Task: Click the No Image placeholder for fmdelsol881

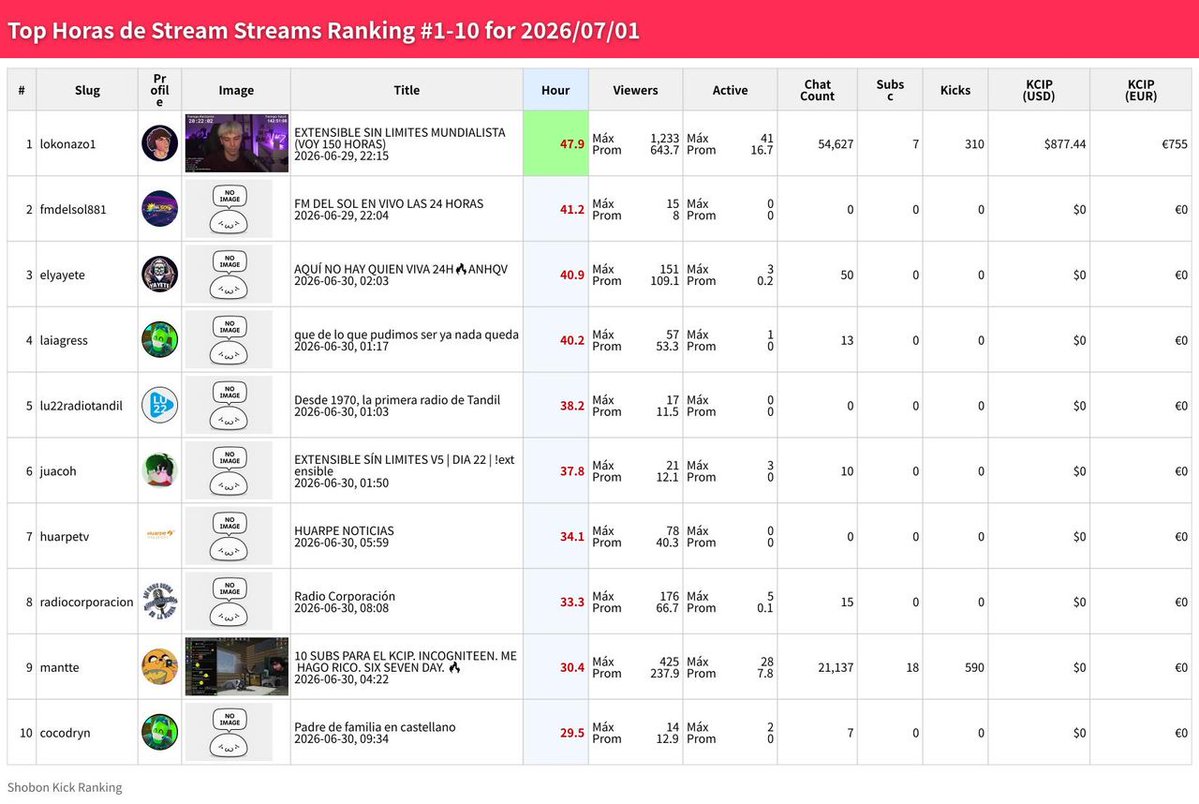Action: tap(229, 209)
